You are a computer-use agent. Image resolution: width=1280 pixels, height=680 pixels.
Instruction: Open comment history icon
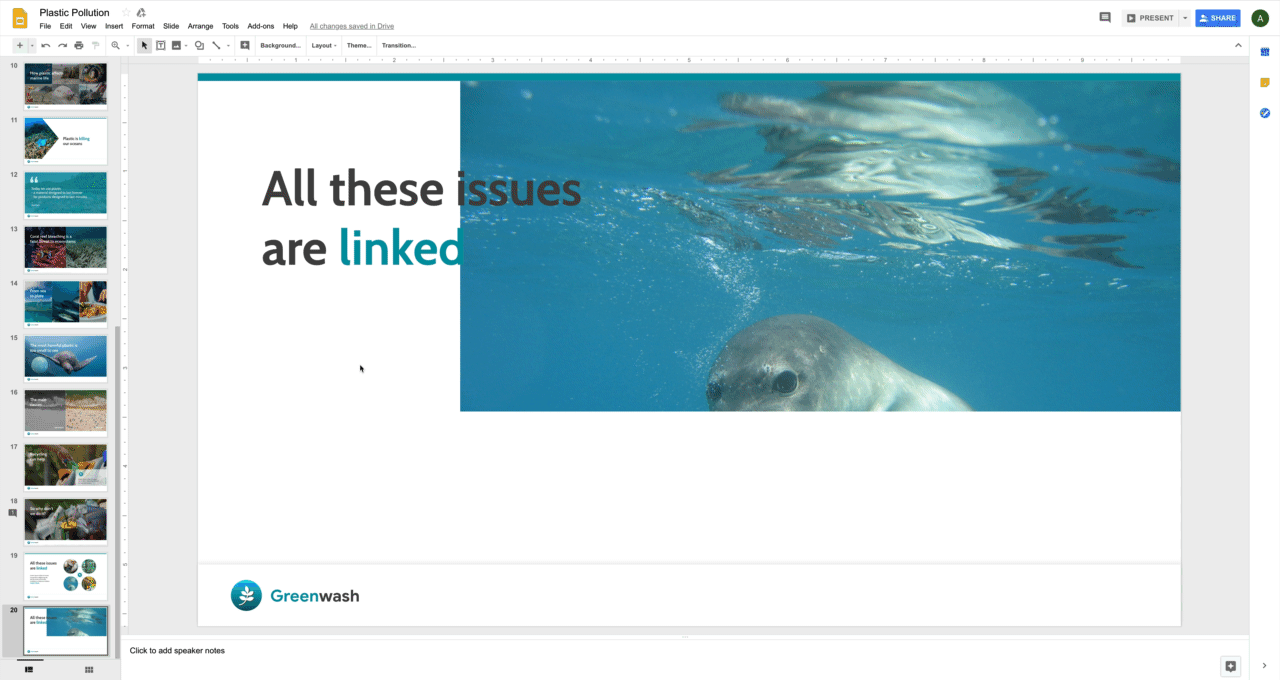click(x=1105, y=17)
